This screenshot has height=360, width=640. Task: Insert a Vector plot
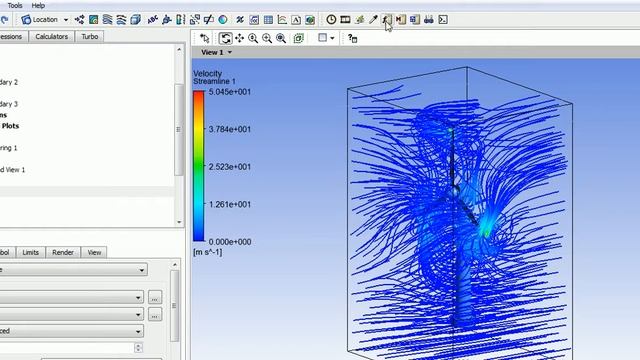click(80, 20)
